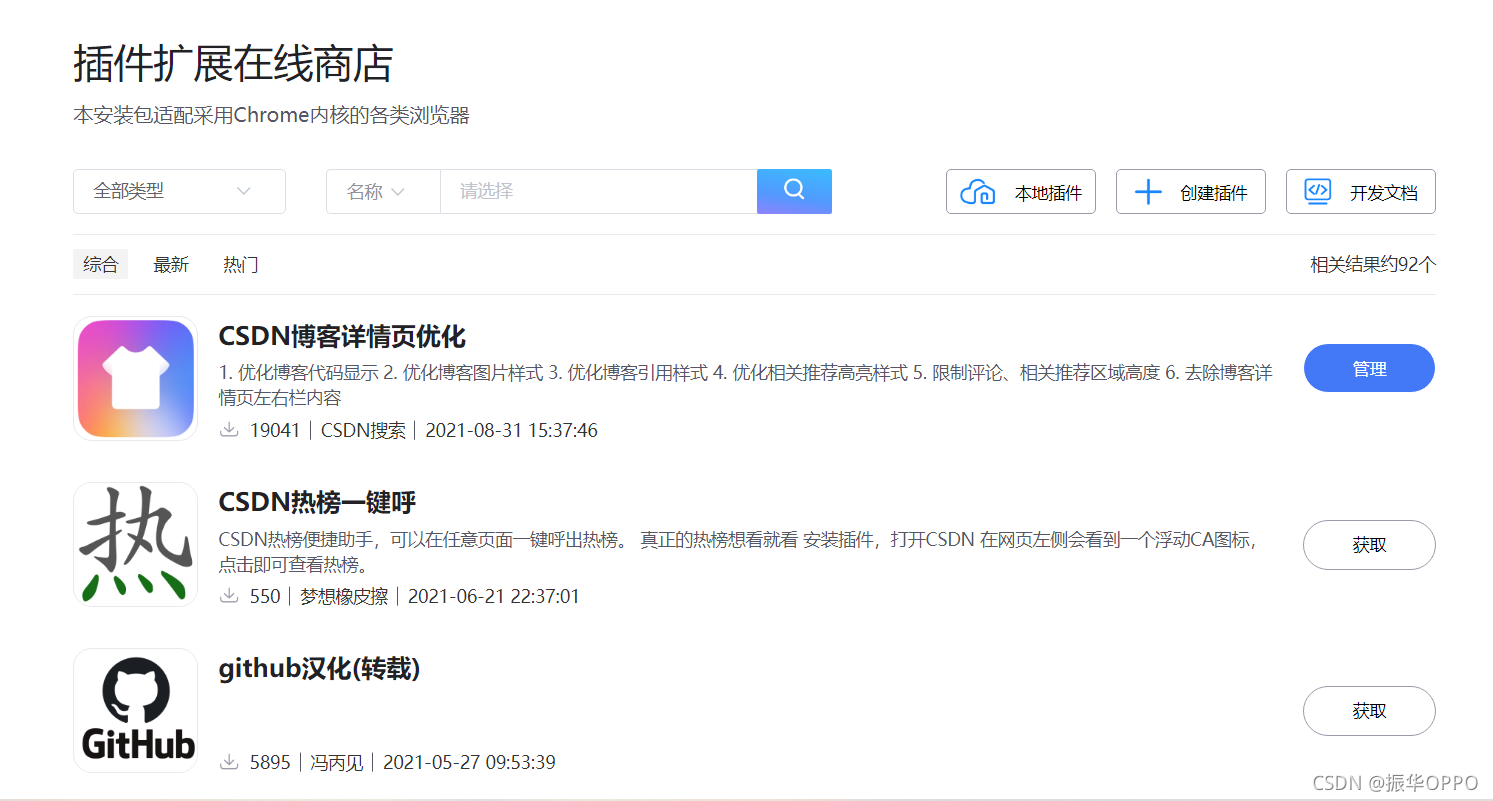Screen dimensions: 1493x801
Task: Click download icon beside 550
Action: [x=229, y=596]
